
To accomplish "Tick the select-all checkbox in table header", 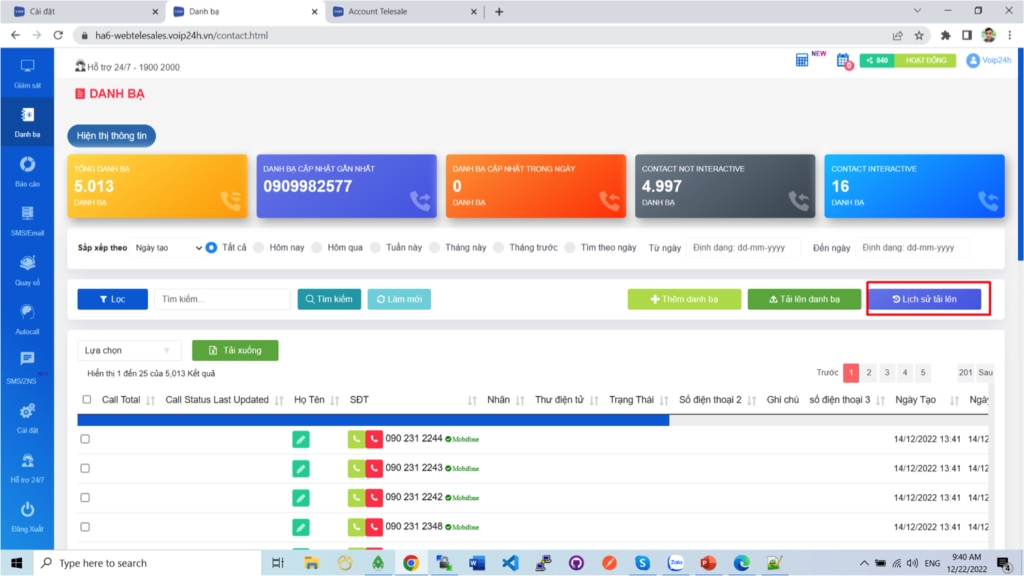I will click(x=86, y=399).
